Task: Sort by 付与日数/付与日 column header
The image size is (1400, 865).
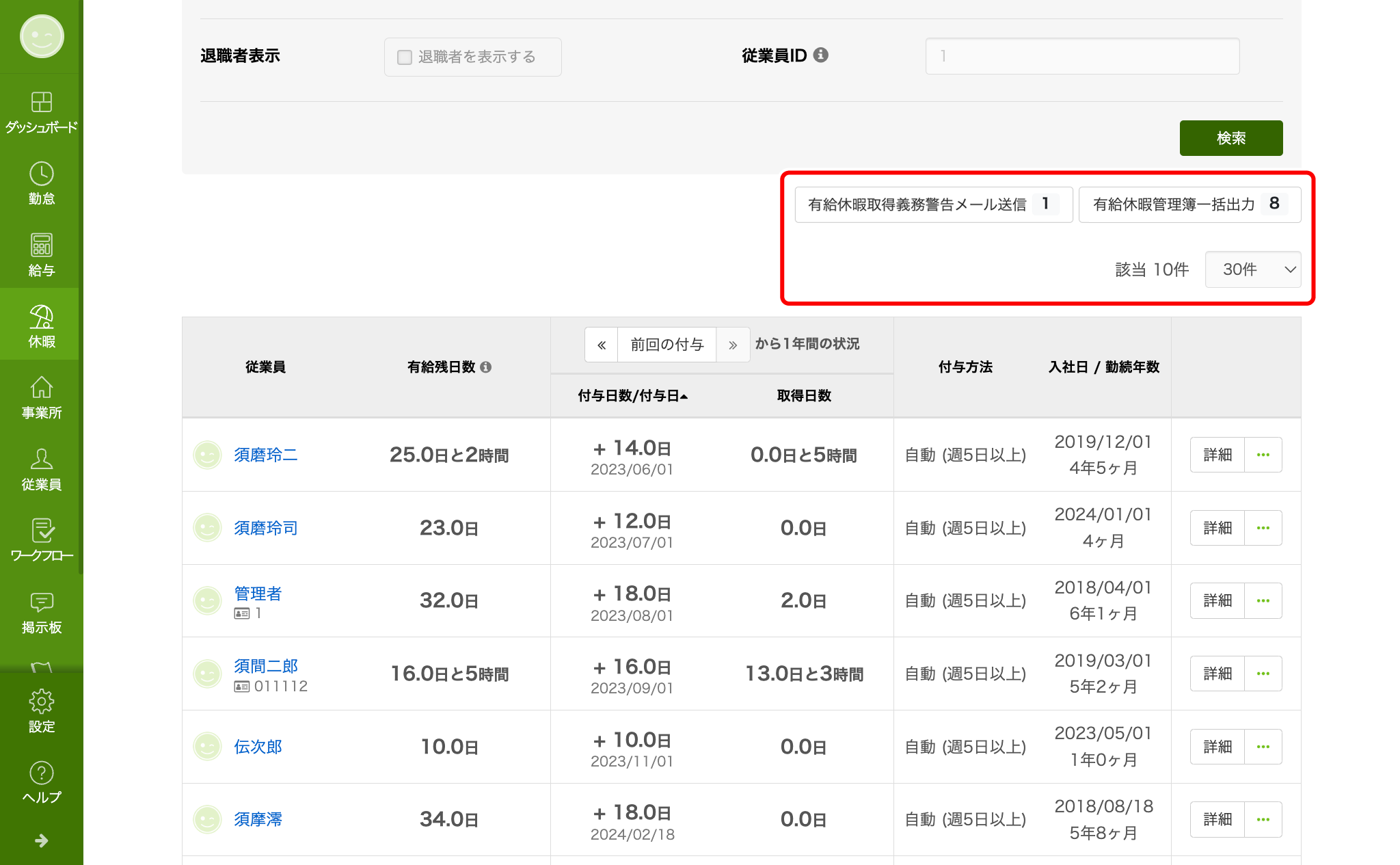Action: tap(632, 396)
